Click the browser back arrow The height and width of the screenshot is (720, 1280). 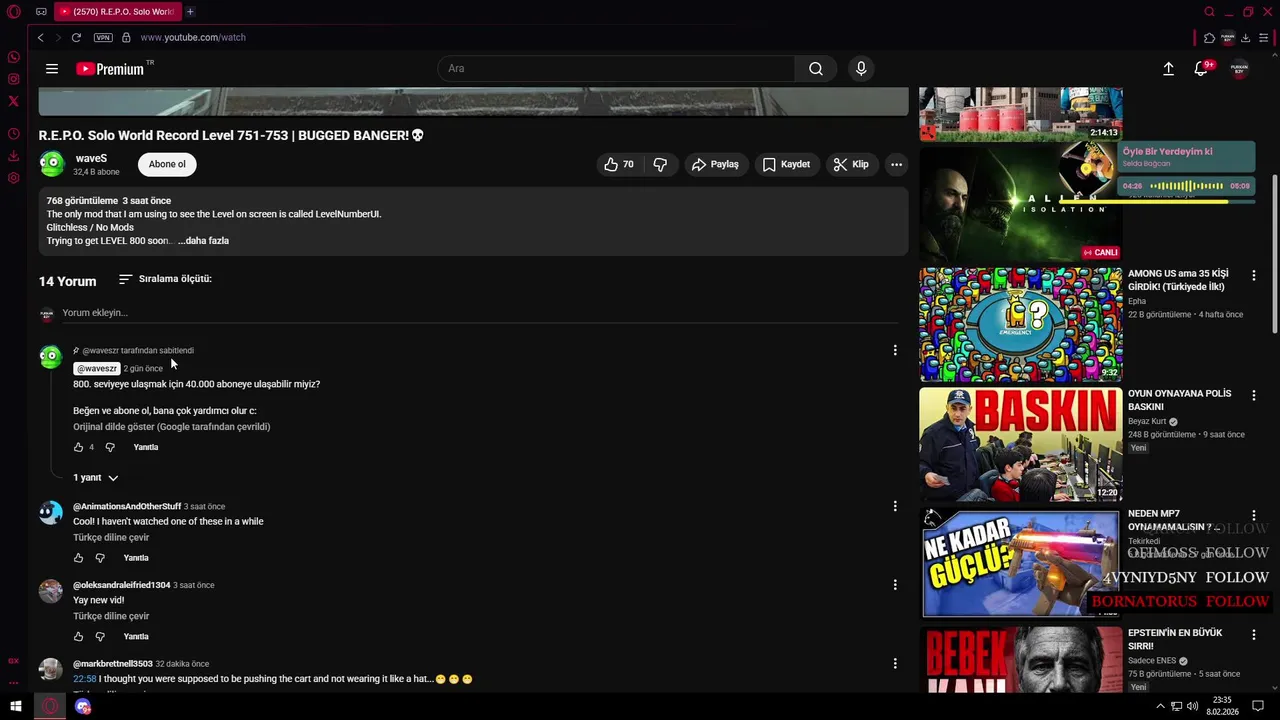pos(40,37)
